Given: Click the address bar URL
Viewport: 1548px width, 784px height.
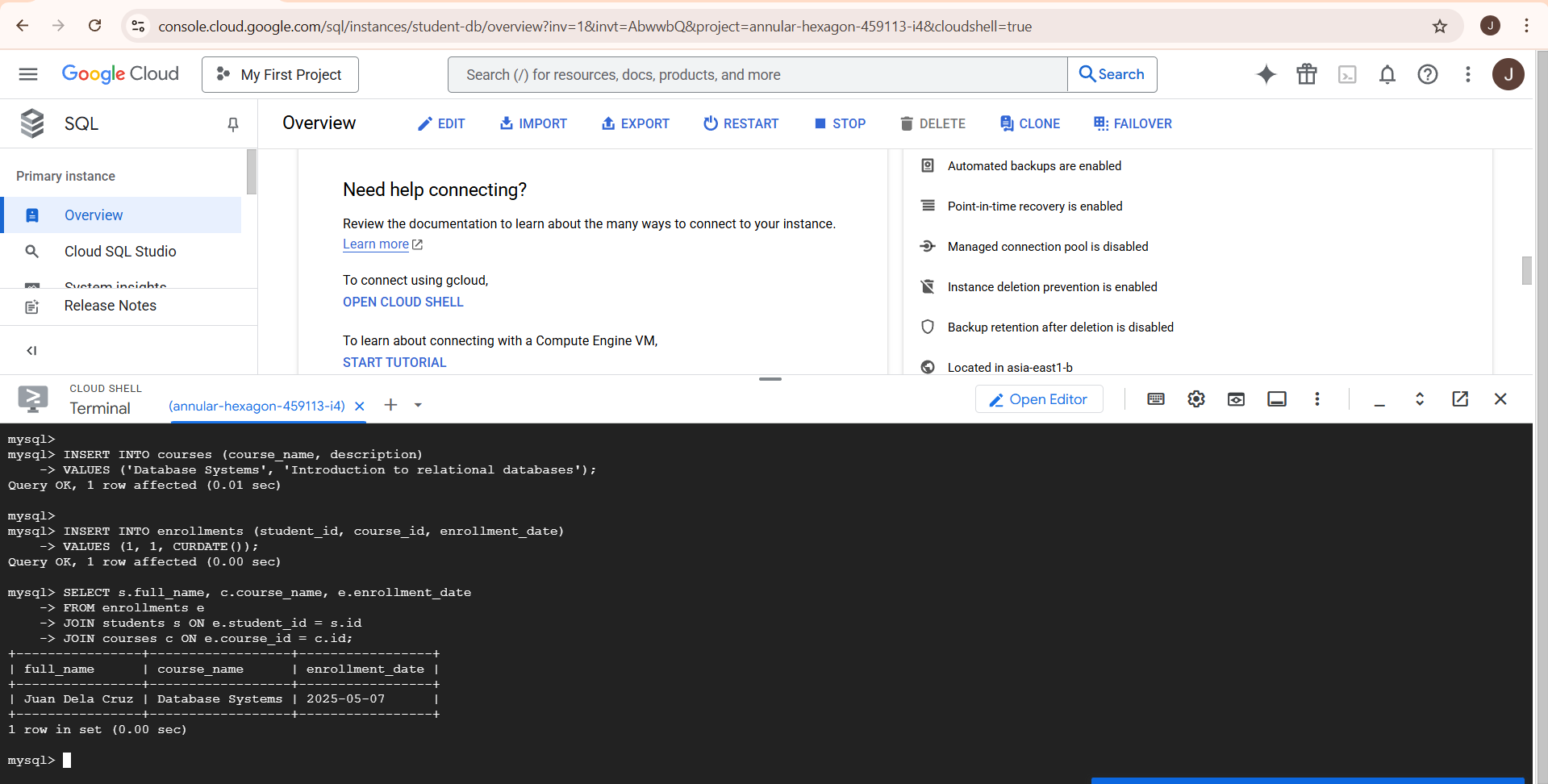Looking at the screenshot, I should click(x=595, y=27).
